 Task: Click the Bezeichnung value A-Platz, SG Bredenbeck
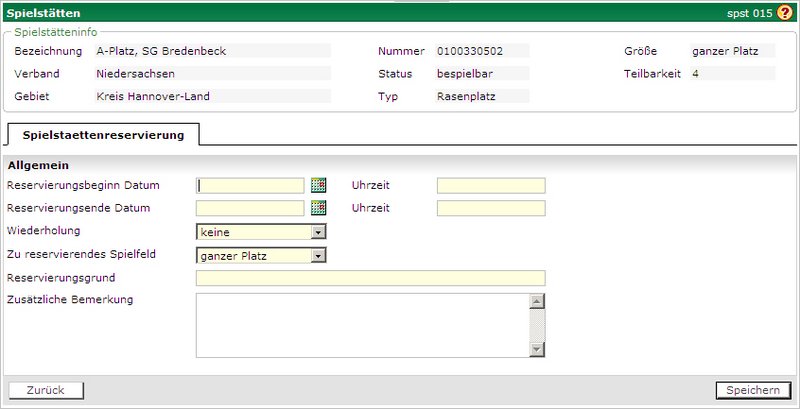[x=153, y=50]
